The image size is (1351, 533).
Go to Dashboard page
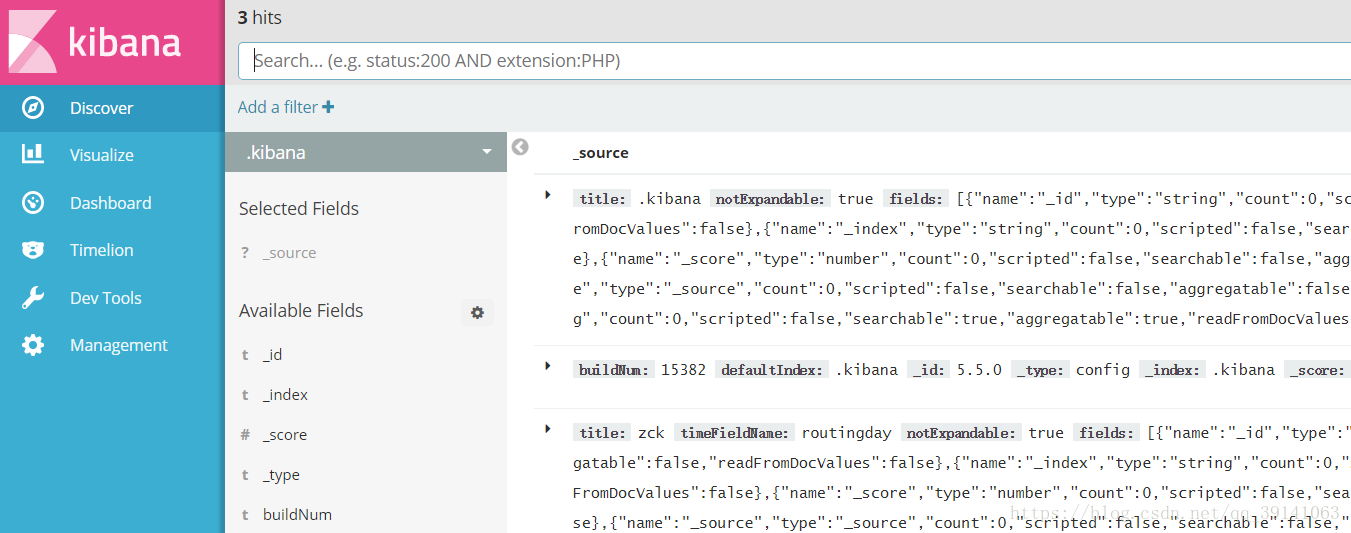pyautogui.click(x=112, y=203)
